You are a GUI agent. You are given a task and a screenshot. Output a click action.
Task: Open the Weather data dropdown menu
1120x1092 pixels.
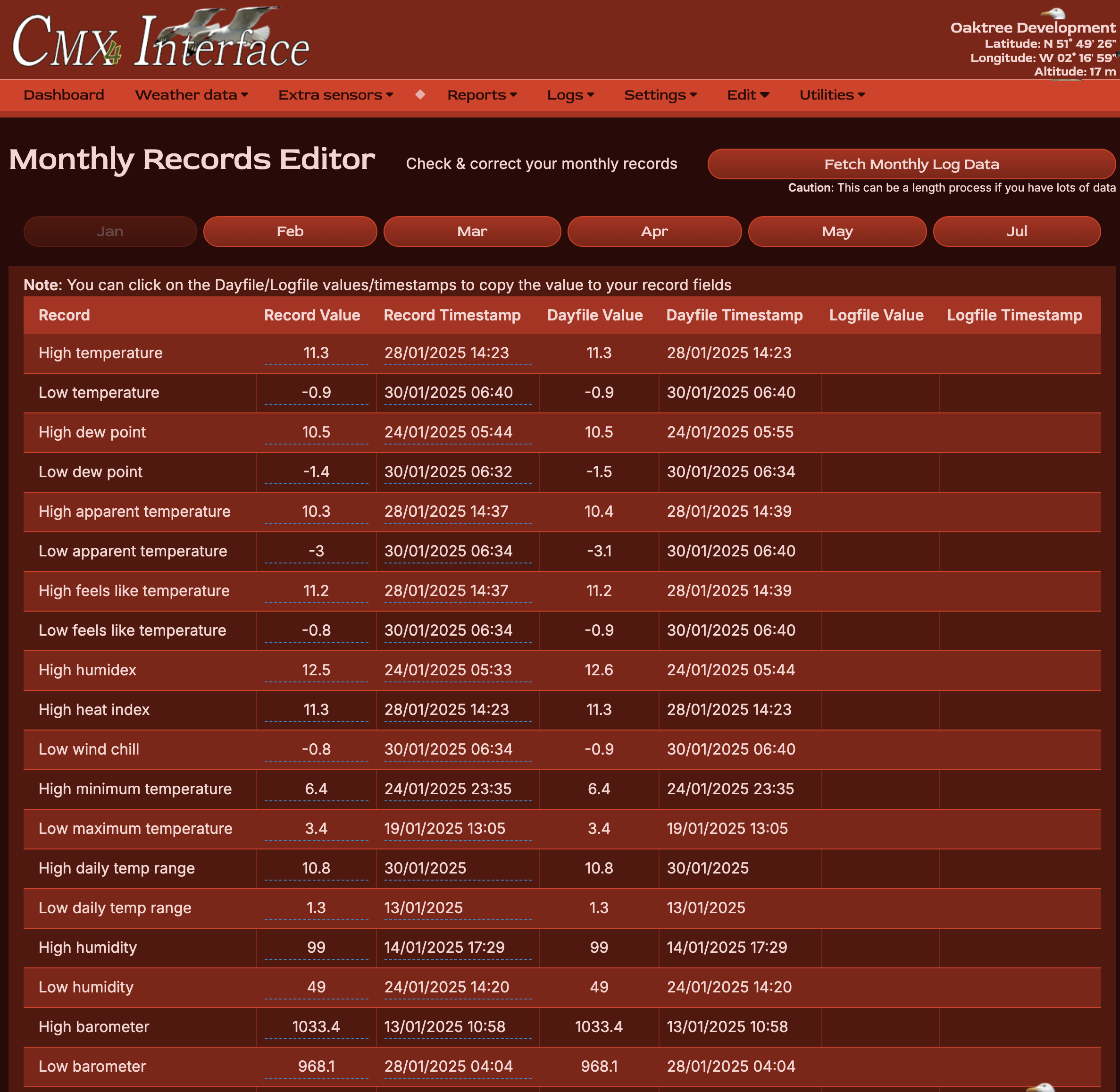click(x=191, y=95)
